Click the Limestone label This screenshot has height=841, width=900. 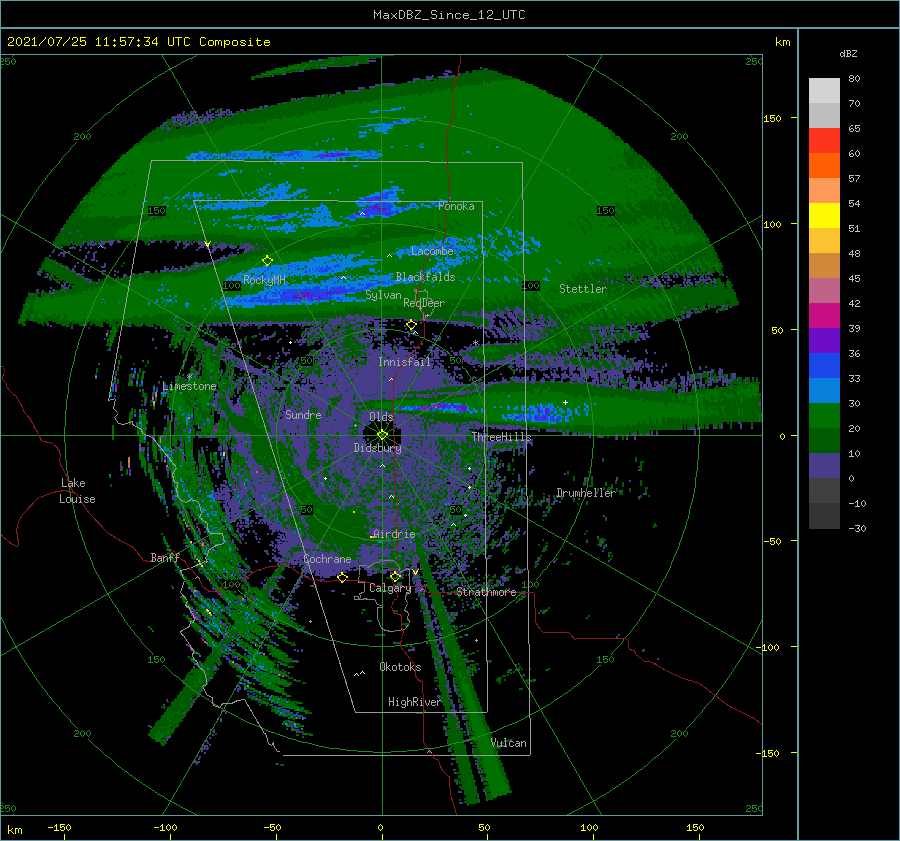tap(189, 386)
